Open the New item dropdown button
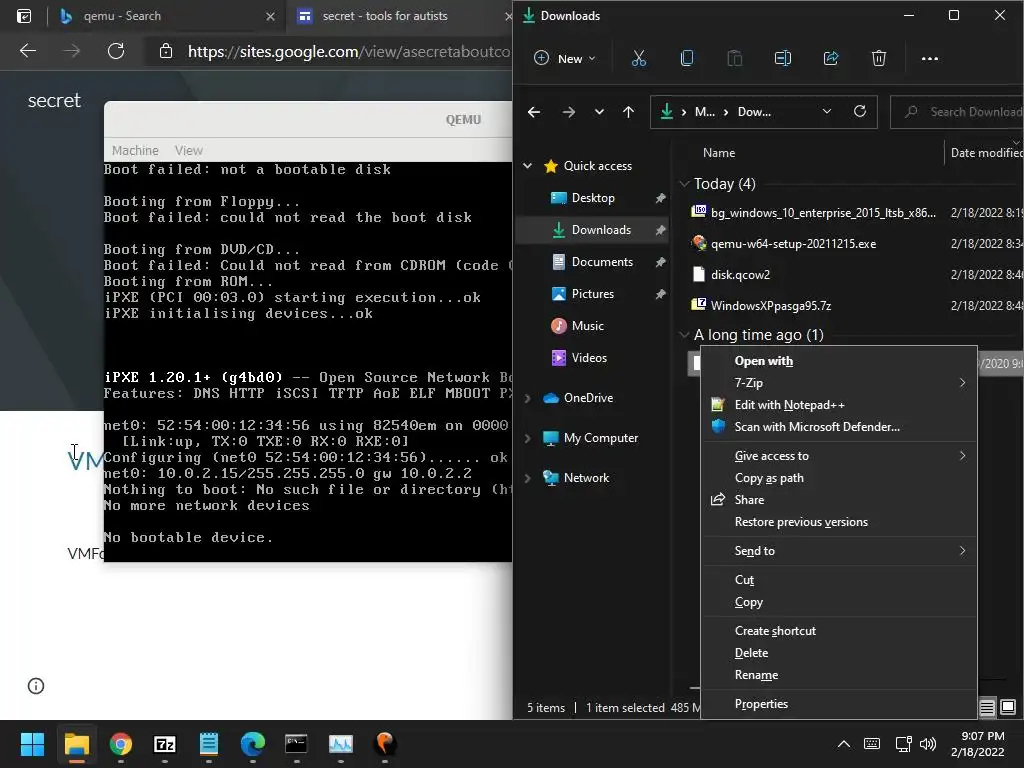Image resolution: width=1024 pixels, height=768 pixels. [x=565, y=59]
